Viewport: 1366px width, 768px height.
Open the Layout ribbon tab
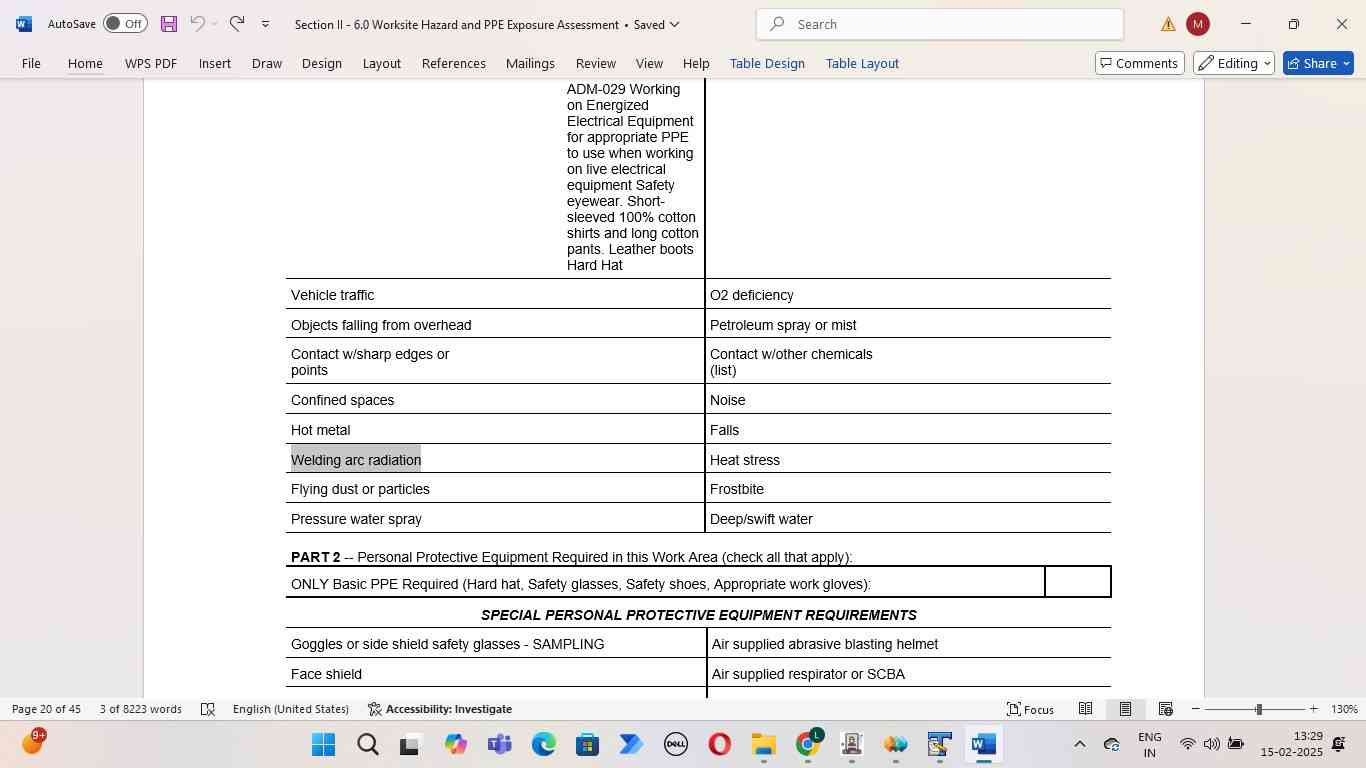[x=382, y=63]
